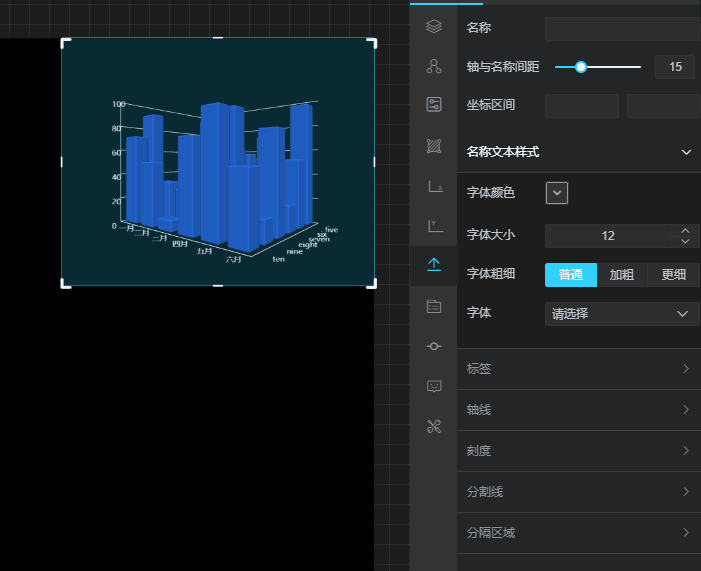
Task: Click the 轴与名称间距 value box showing 15
Action: [x=675, y=67]
